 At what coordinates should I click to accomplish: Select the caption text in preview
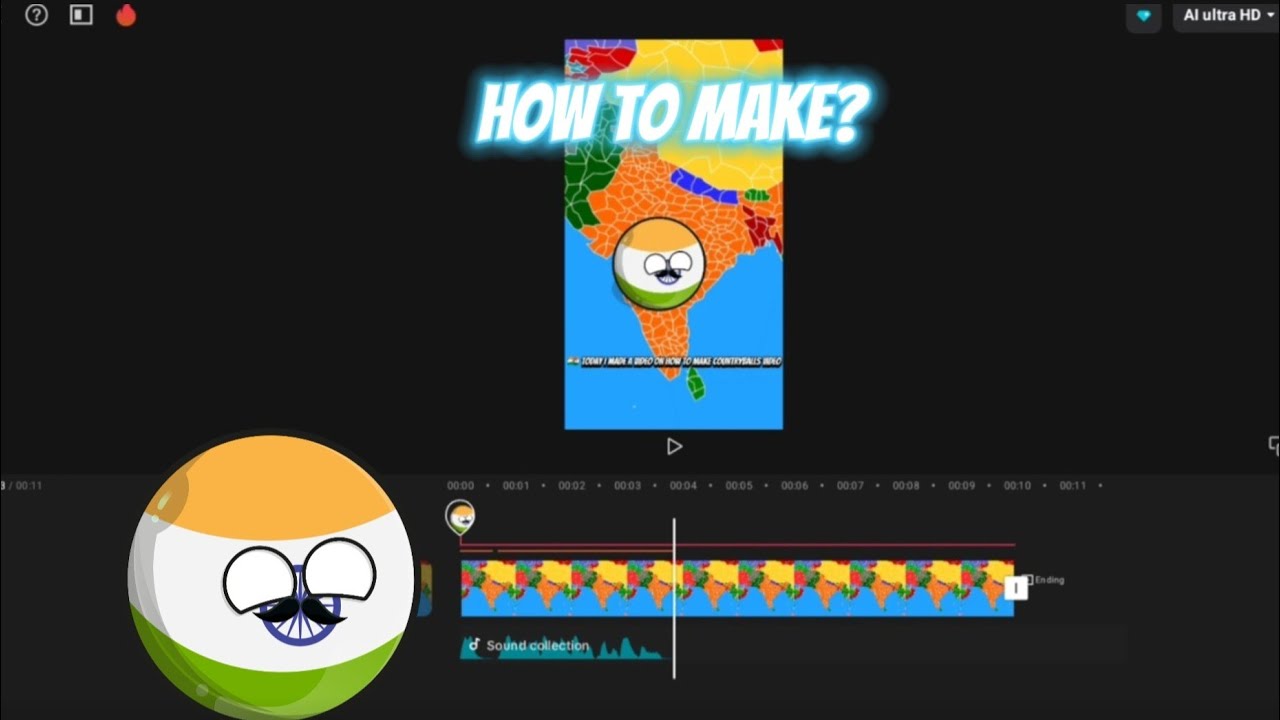click(674, 361)
